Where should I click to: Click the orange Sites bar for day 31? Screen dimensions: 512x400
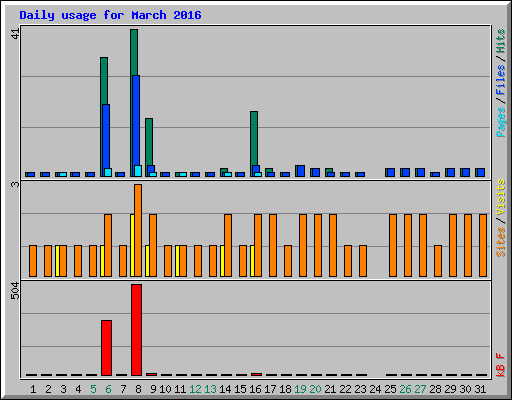[x=483, y=245]
